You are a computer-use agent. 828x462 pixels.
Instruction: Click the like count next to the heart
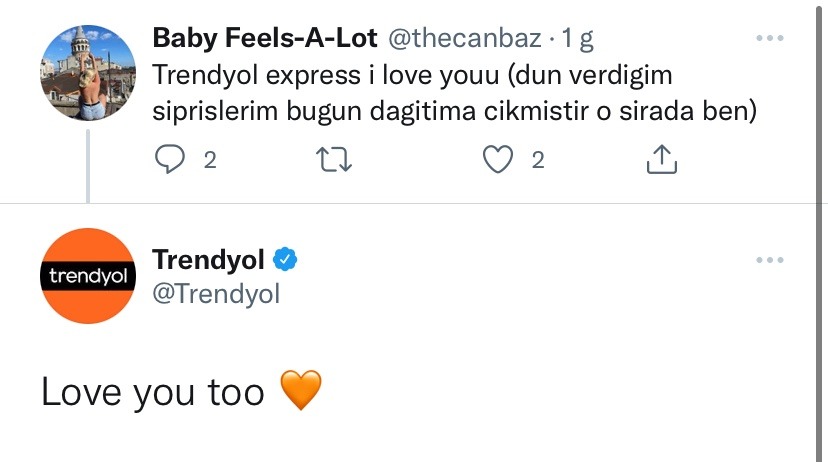(x=538, y=160)
